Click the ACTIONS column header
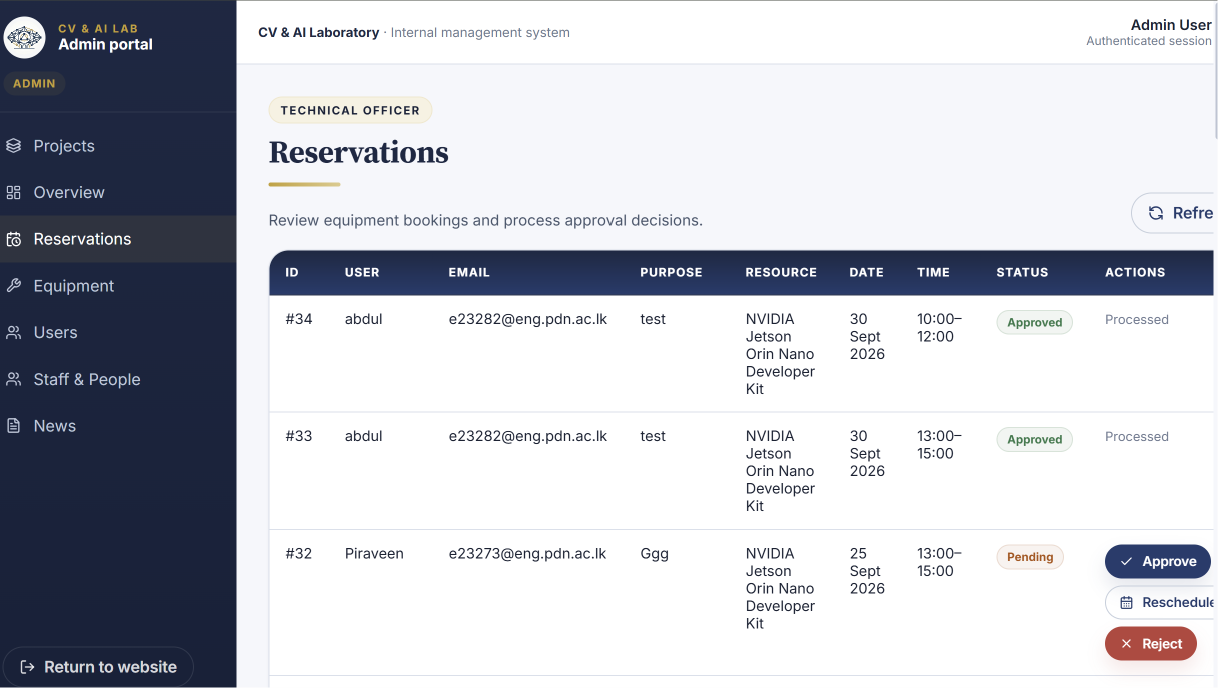This screenshot has height=688, width=1218. (1135, 272)
